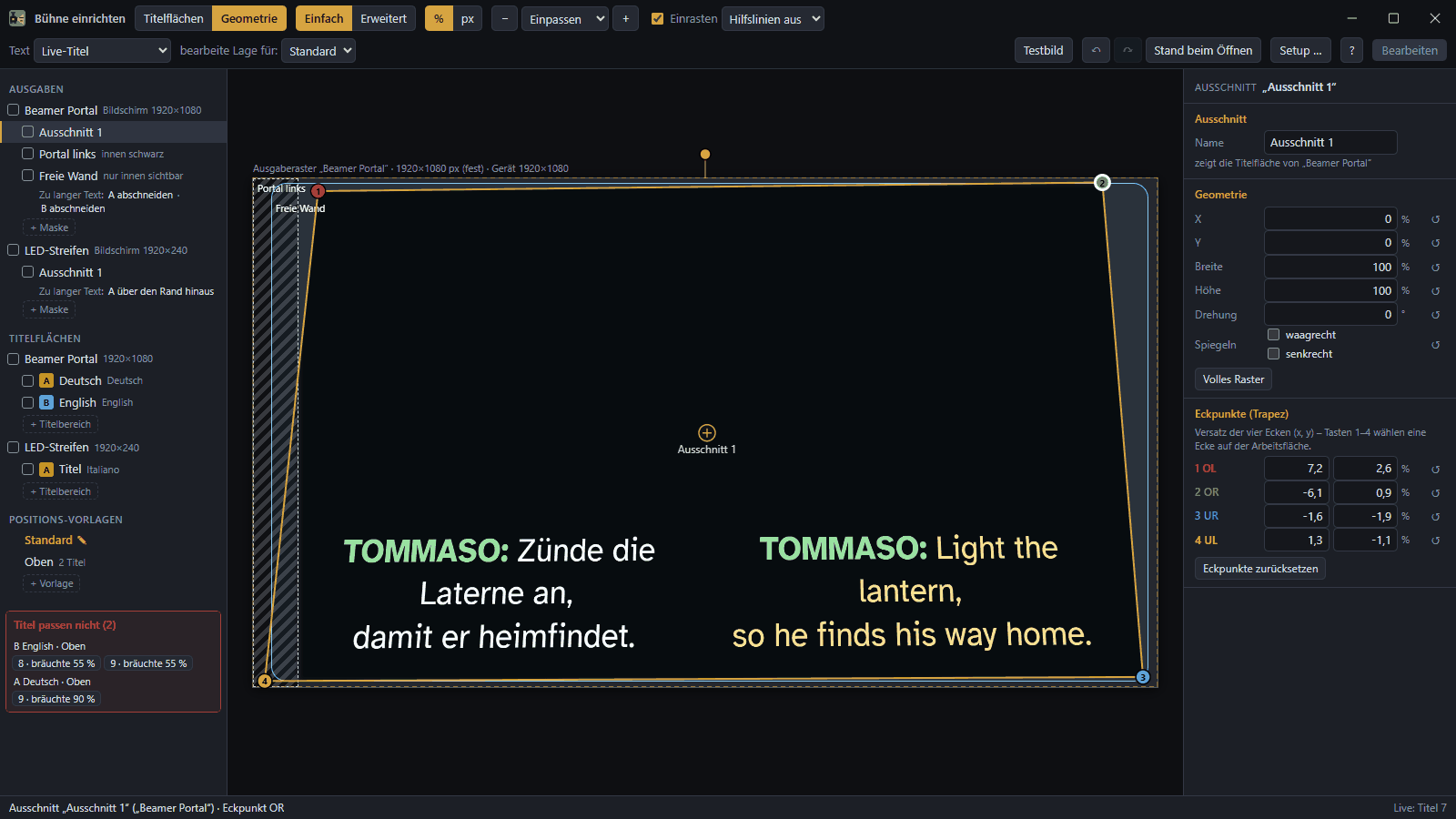The image size is (1456, 819).
Task: Focus the Höhe input field
Action: (1330, 291)
